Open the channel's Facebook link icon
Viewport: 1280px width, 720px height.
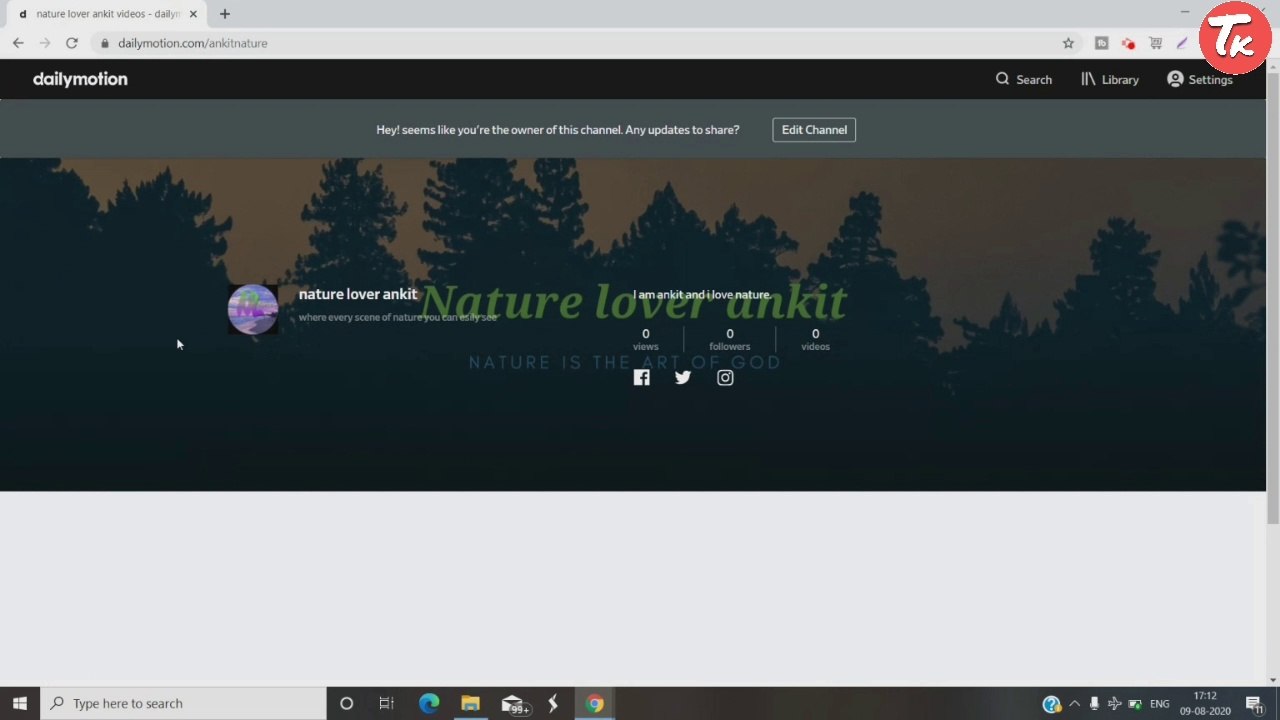click(642, 378)
